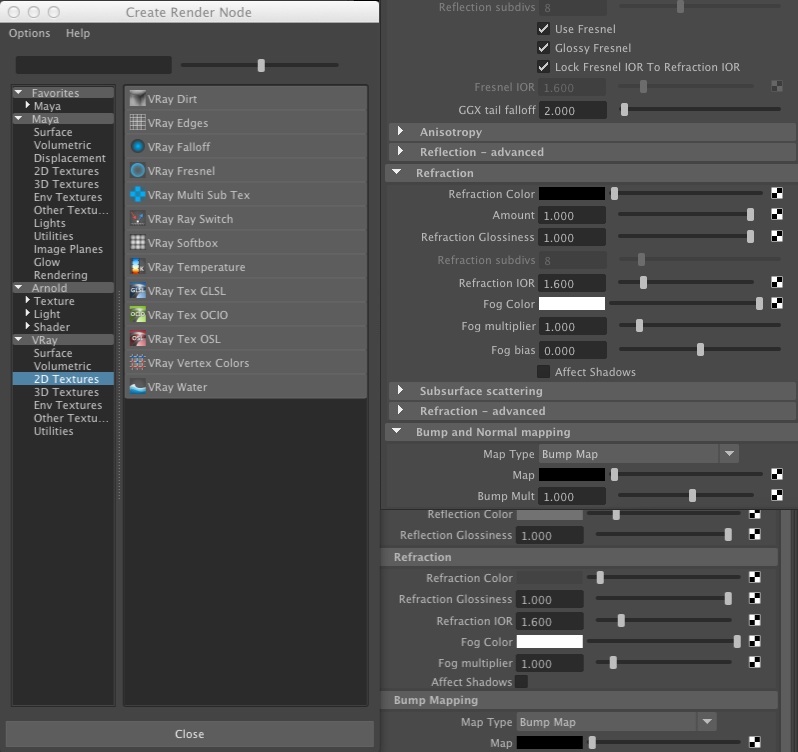Uncheck Lock Fresnel IOR To Refraction IOR
Screen dimensions: 798x752
tap(544, 67)
